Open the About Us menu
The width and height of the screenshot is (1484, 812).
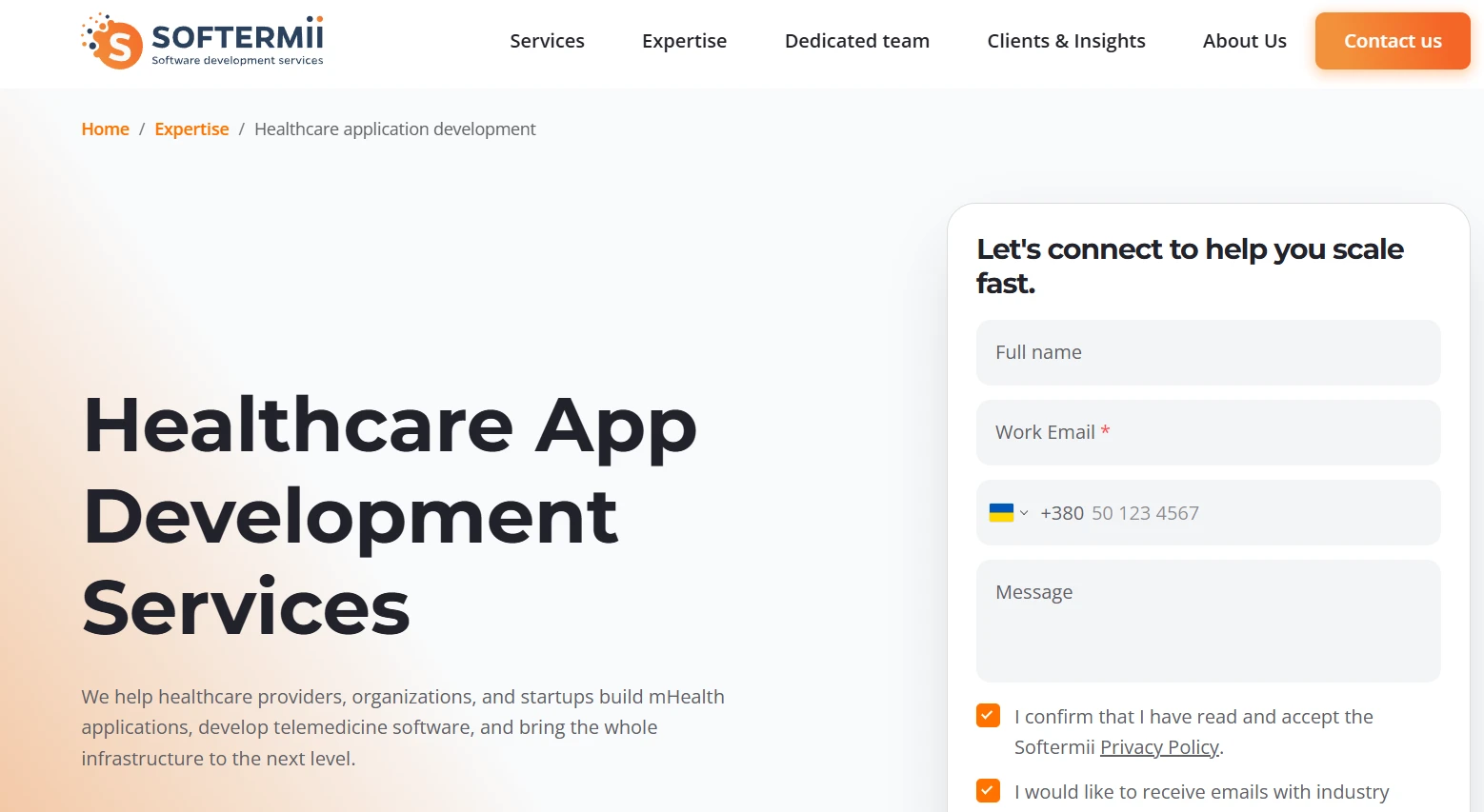pyautogui.click(x=1244, y=41)
